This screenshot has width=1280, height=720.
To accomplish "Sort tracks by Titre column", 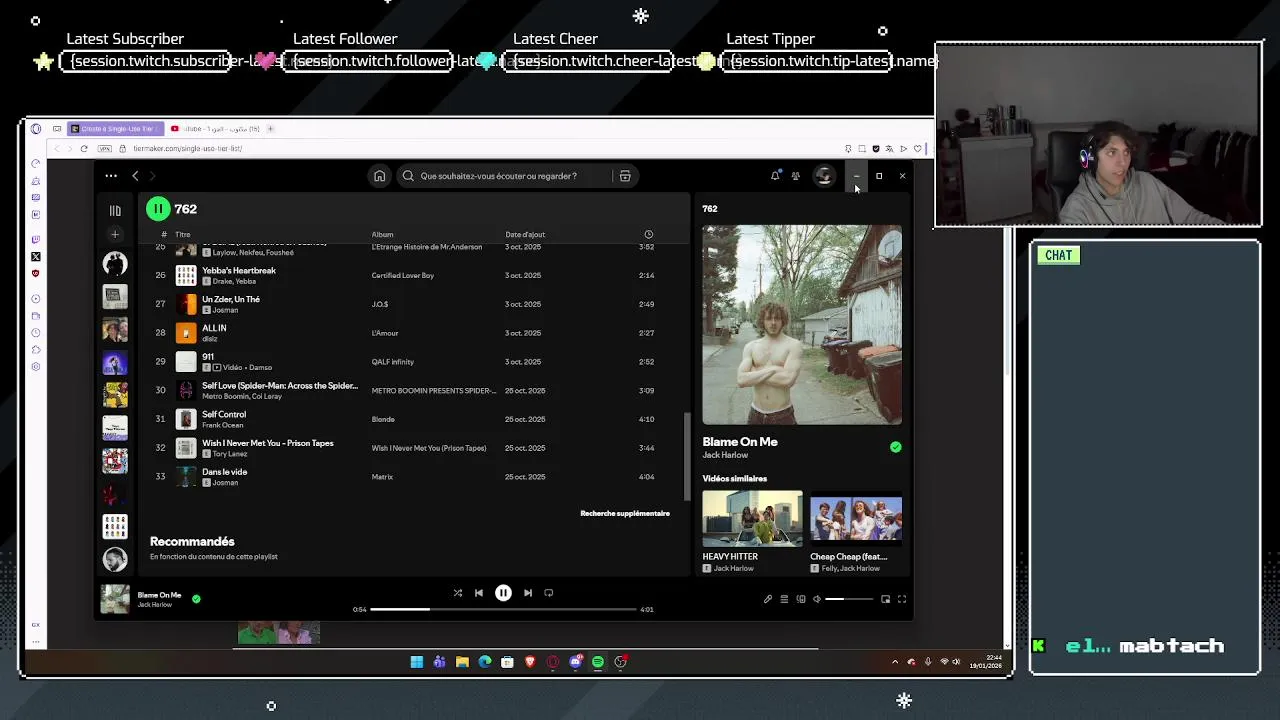I will click(183, 235).
